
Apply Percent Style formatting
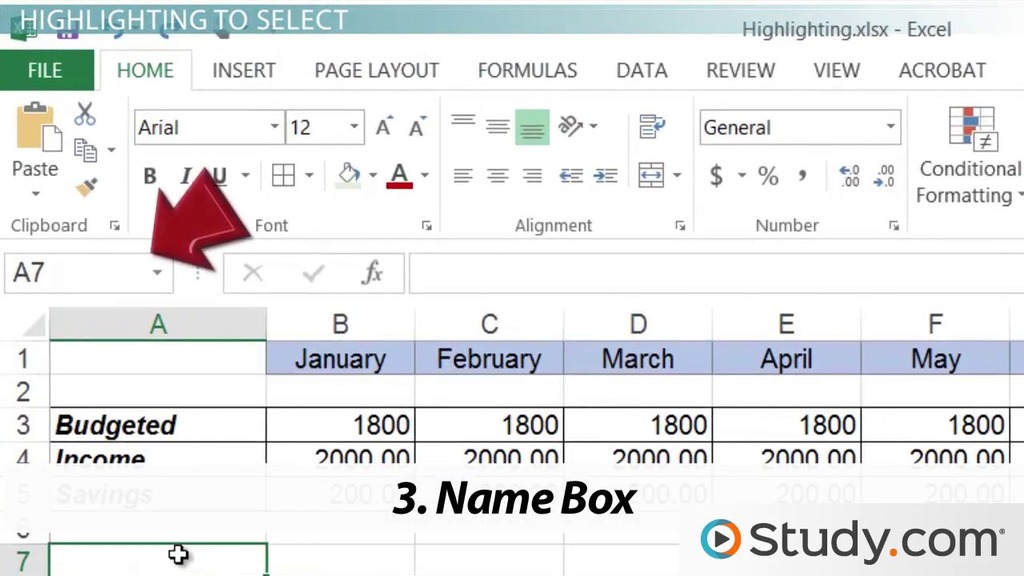pyautogui.click(x=768, y=176)
